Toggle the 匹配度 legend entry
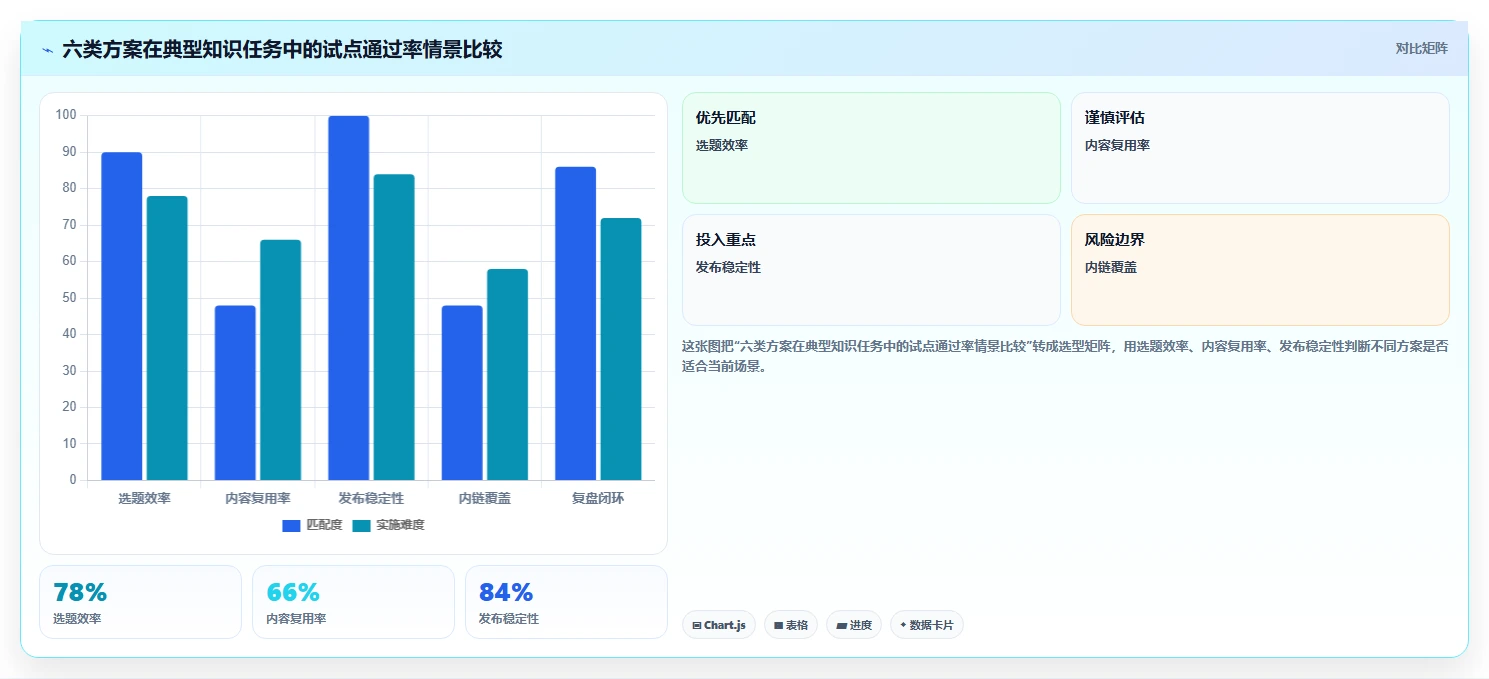Viewport: 1489px width, 679px height. [x=312, y=525]
